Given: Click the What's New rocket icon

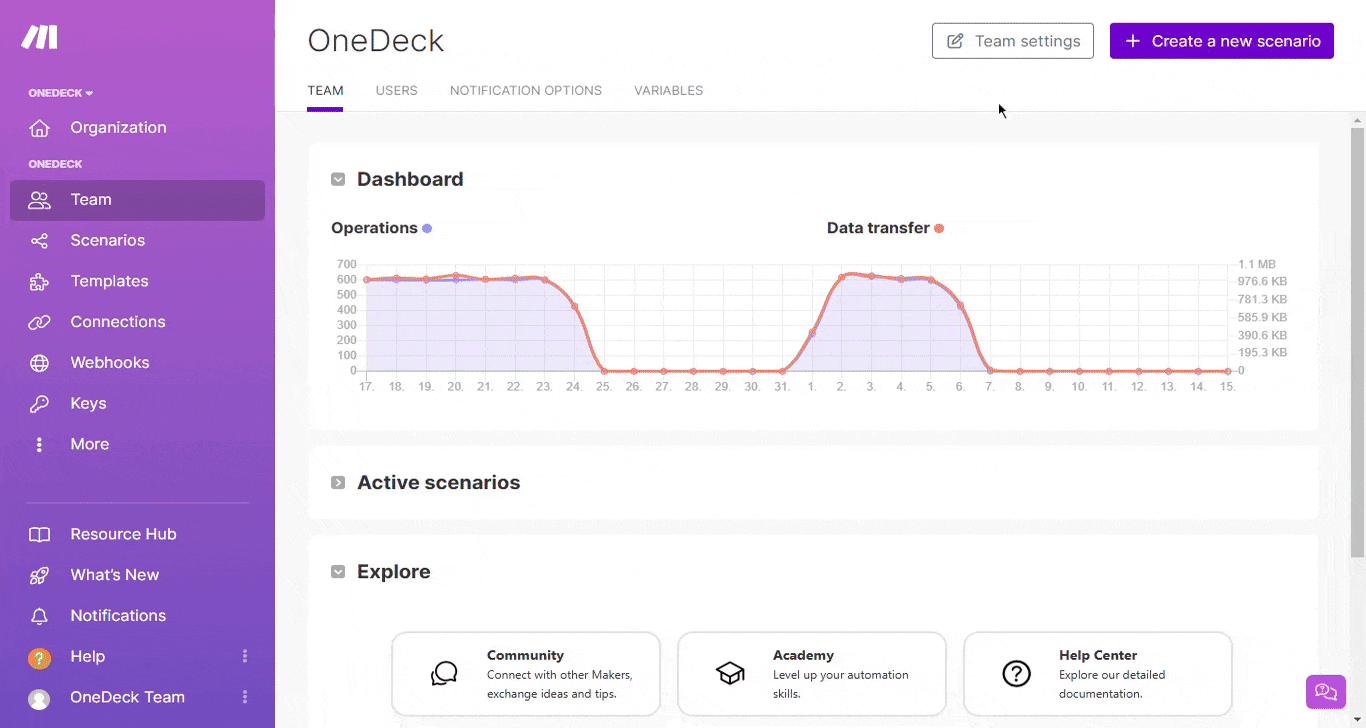Looking at the screenshot, I should 39,576.
